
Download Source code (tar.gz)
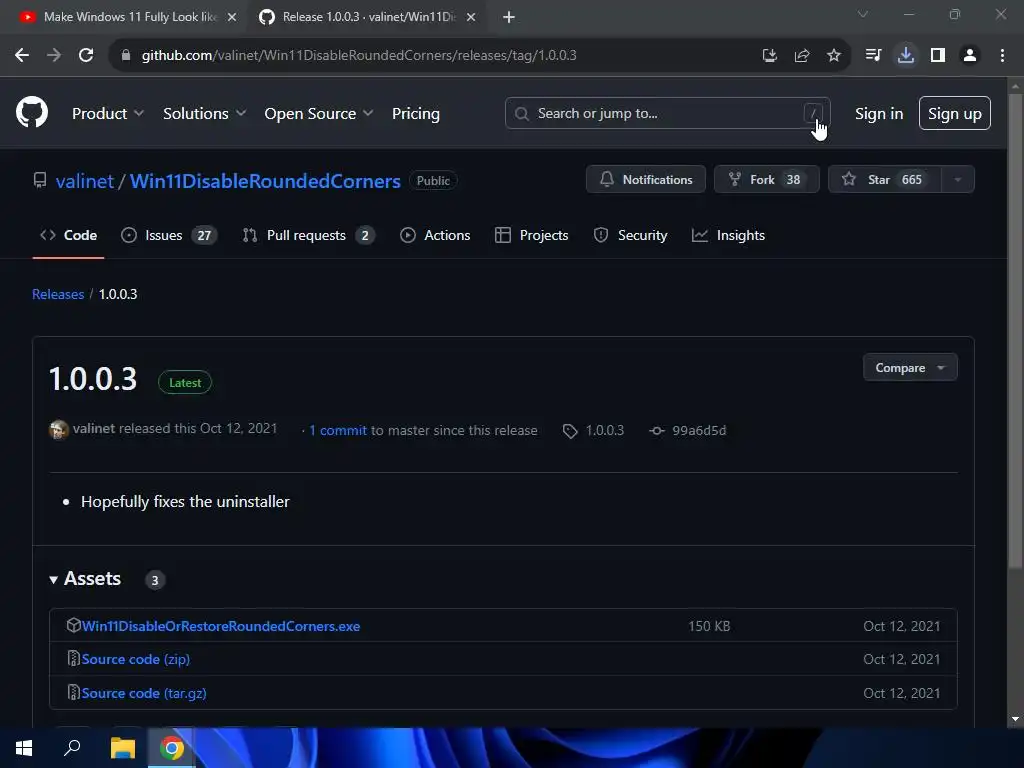tap(144, 693)
